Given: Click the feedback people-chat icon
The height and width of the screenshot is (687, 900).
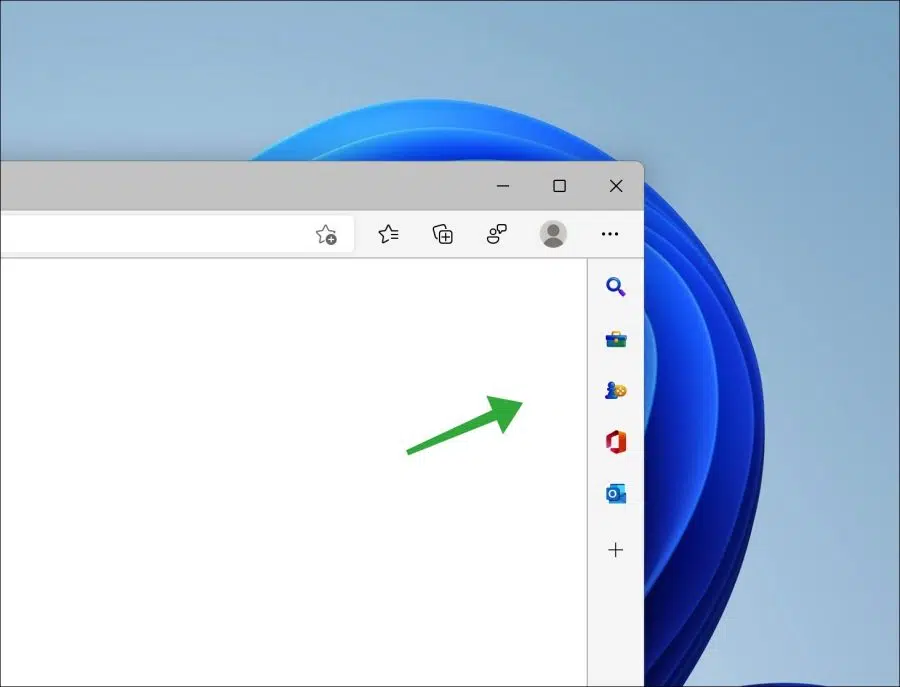Looking at the screenshot, I should [x=496, y=234].
